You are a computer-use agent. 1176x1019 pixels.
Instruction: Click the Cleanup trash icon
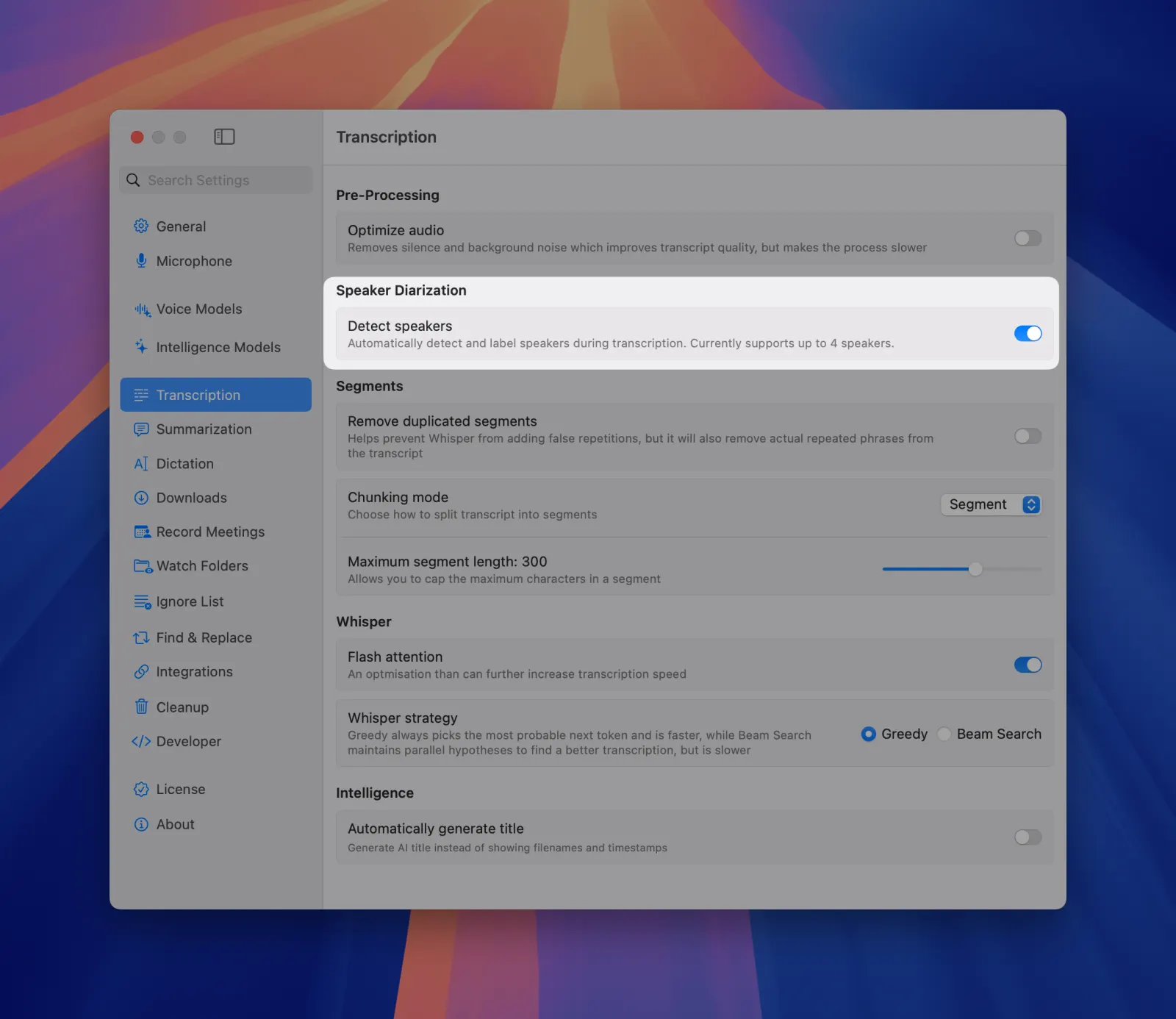tap(141, 707)
